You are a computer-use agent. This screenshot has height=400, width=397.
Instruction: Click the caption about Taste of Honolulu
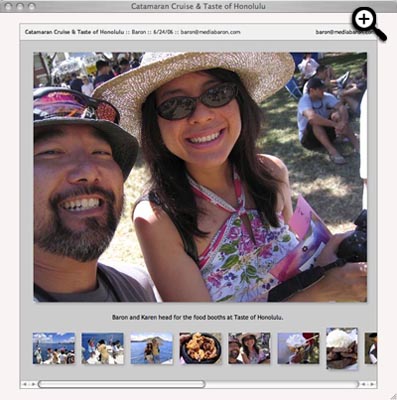coord(198,317)
